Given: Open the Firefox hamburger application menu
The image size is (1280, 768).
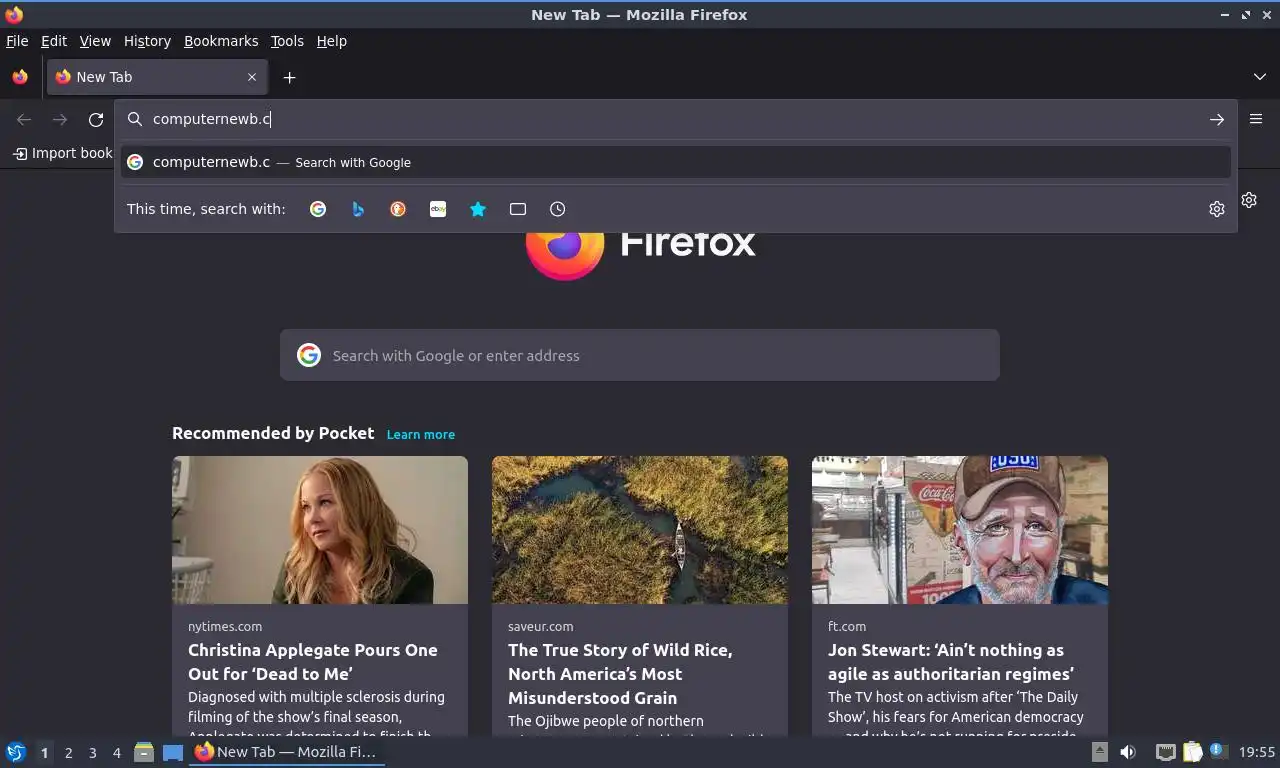Looking at the screenshot, I should click(1256, 119).
